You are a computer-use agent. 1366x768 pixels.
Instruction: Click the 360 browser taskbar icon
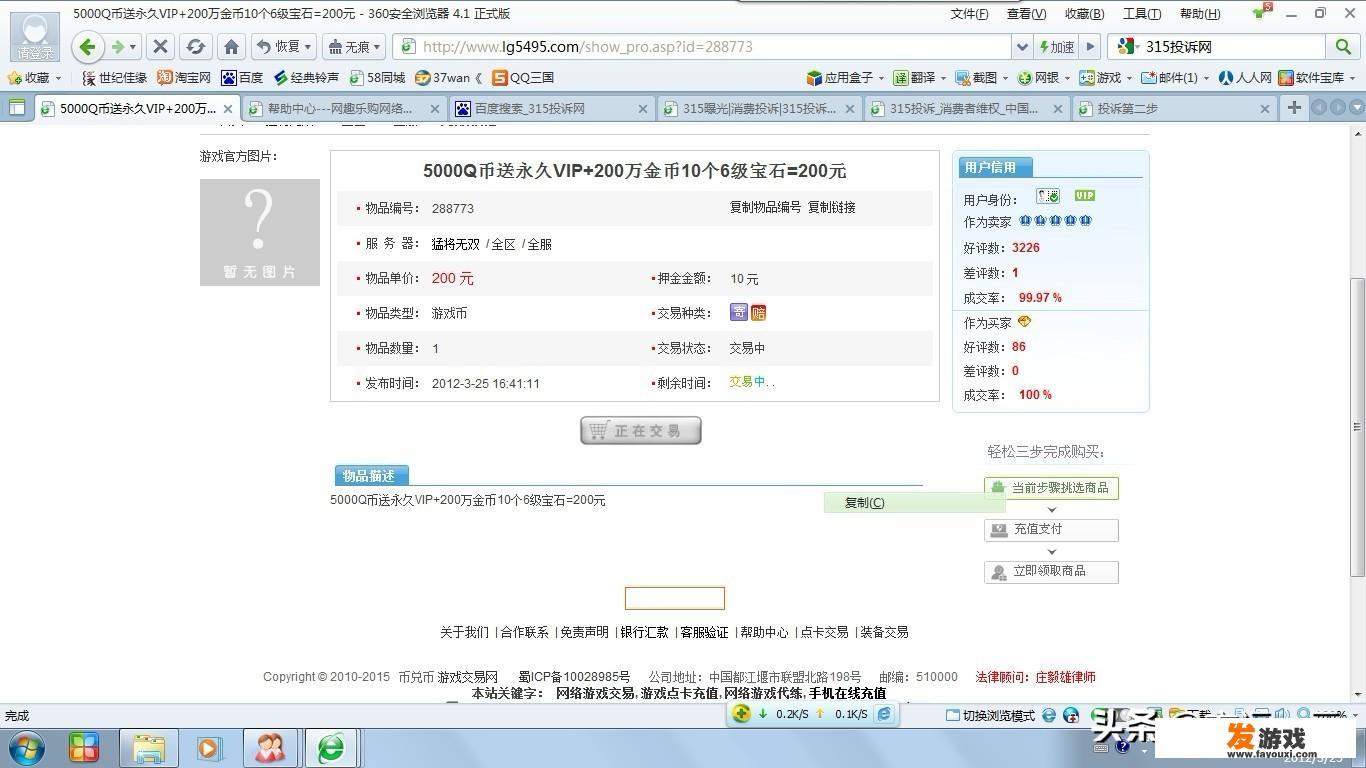click(331, 748)
